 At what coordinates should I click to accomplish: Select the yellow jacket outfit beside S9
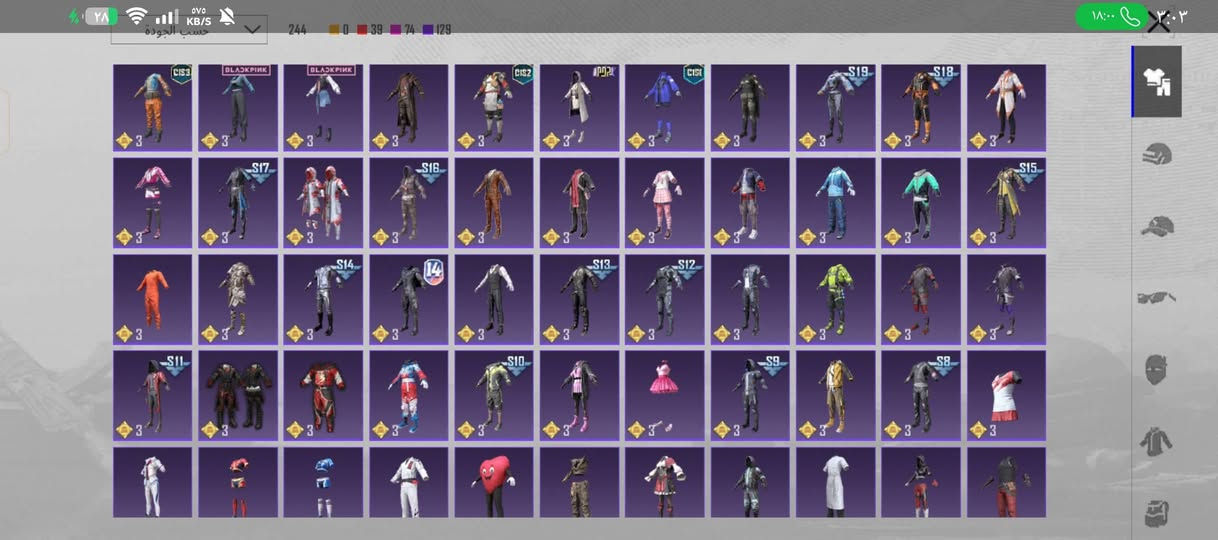836,395
